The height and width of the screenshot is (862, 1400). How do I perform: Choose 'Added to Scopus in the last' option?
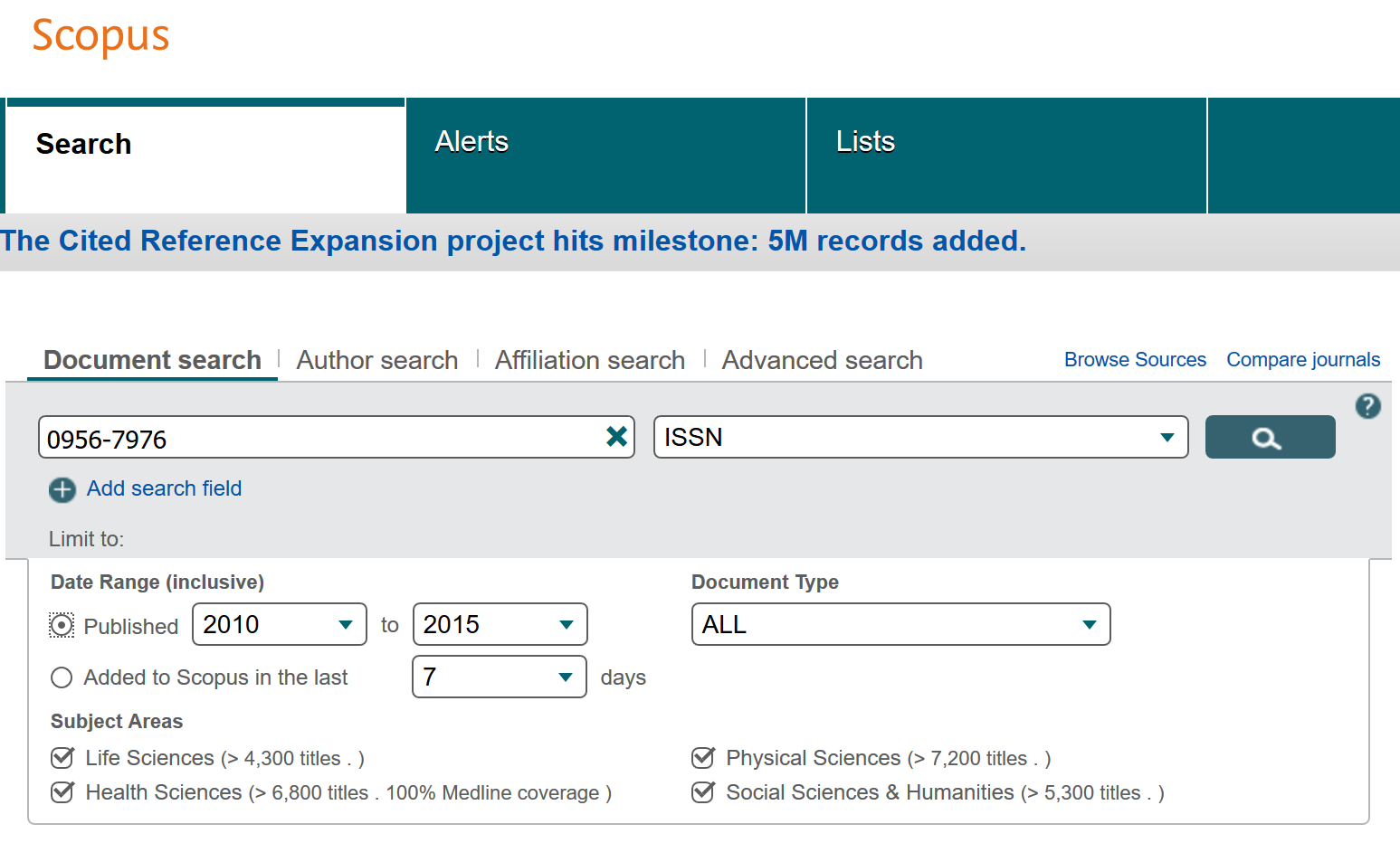tap(61, 677)
